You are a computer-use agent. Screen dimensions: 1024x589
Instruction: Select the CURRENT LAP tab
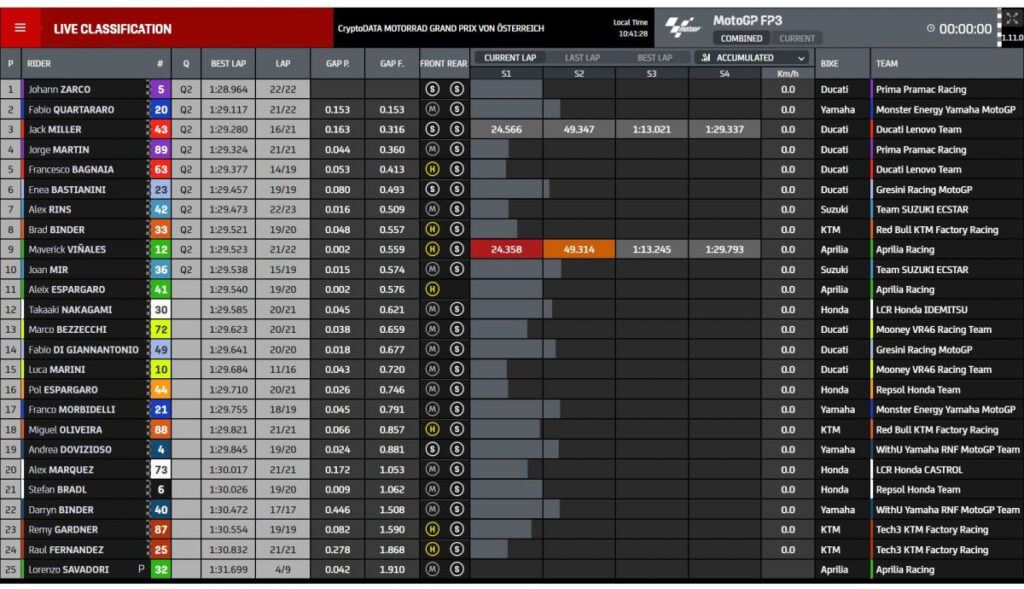[510, 57]
